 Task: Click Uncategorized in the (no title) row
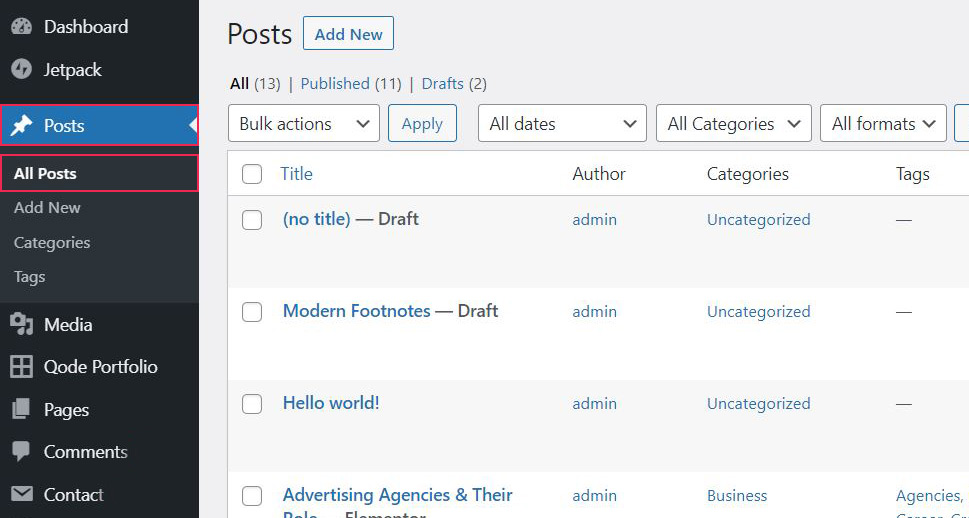pyautogui.click(x=758, y=219)
